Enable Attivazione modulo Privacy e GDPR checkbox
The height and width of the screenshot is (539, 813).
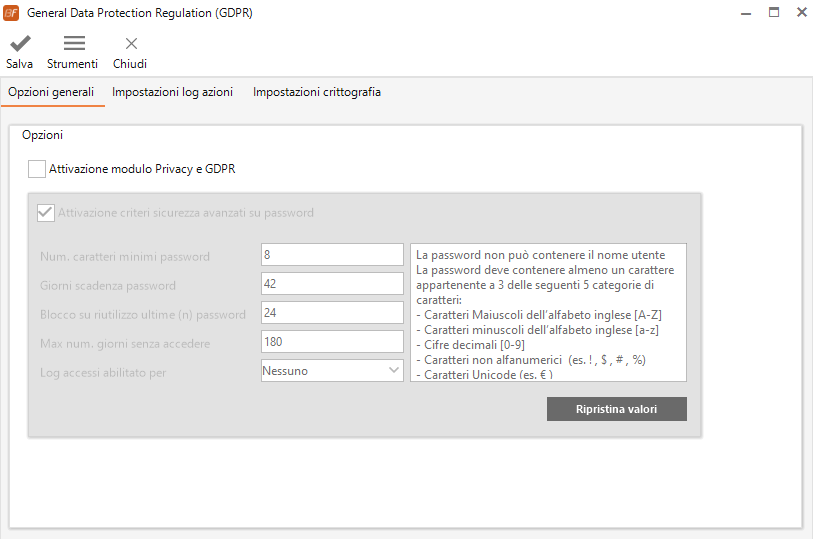[x=37, y=169]
